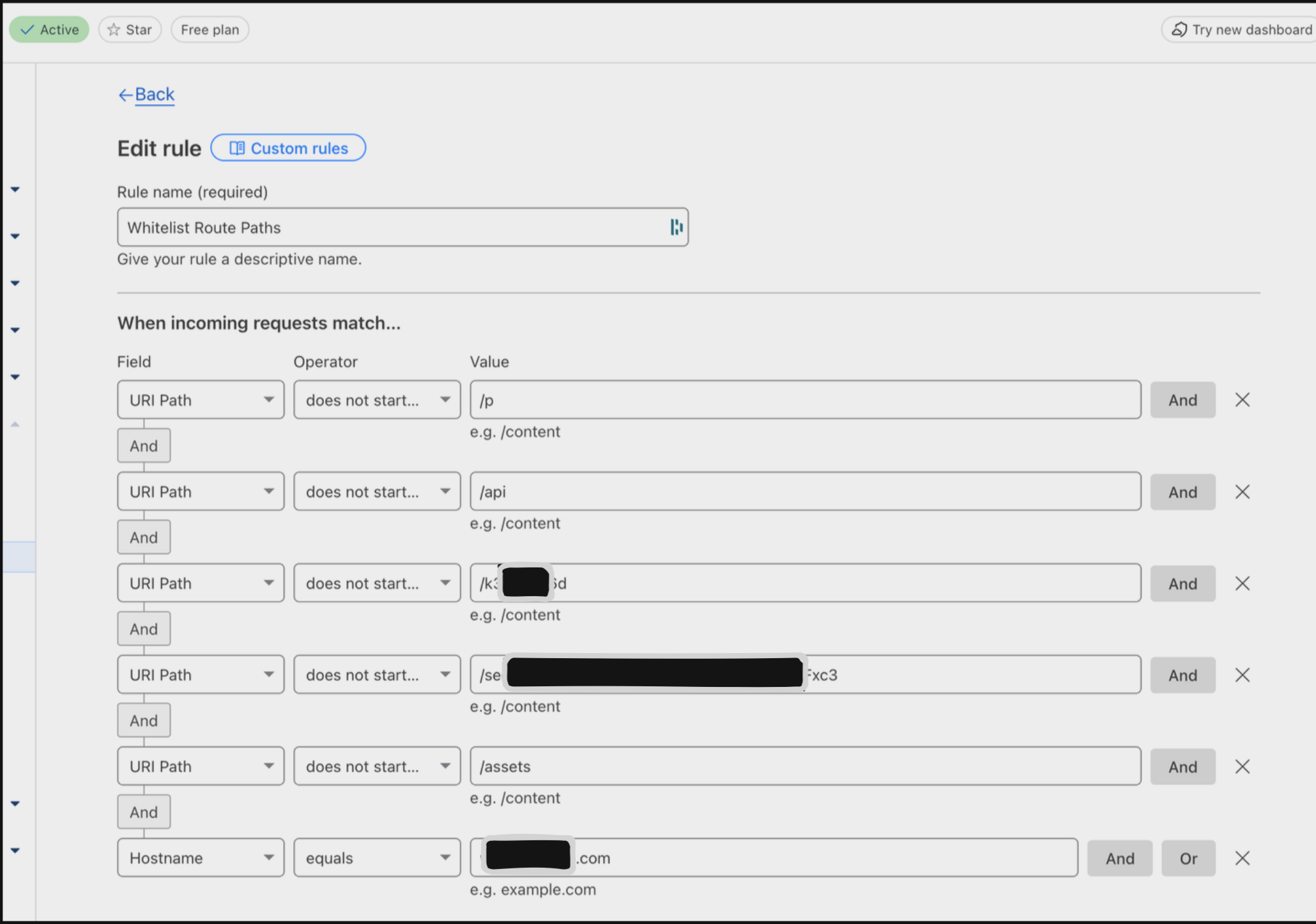Open Operator dropdown for the /api row
Image resolution: width=1316 pixels, height=924 pixels.
377,492
